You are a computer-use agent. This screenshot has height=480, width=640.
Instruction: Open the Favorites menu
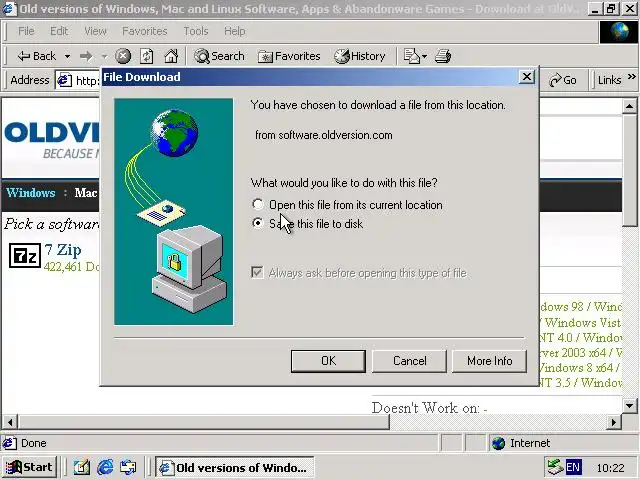point(144,31)
